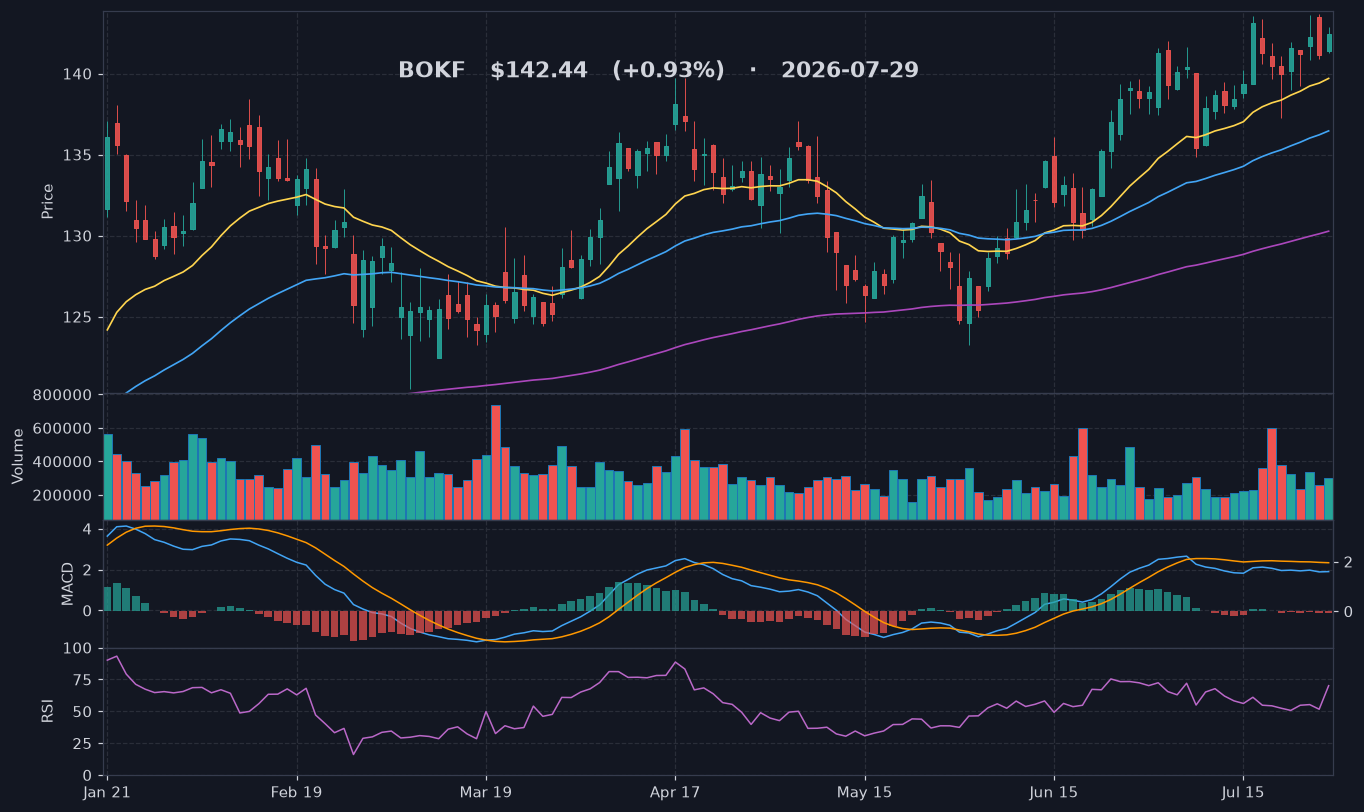
Task: Click the last candlestick on the price chart
Action: point(1329,42)
